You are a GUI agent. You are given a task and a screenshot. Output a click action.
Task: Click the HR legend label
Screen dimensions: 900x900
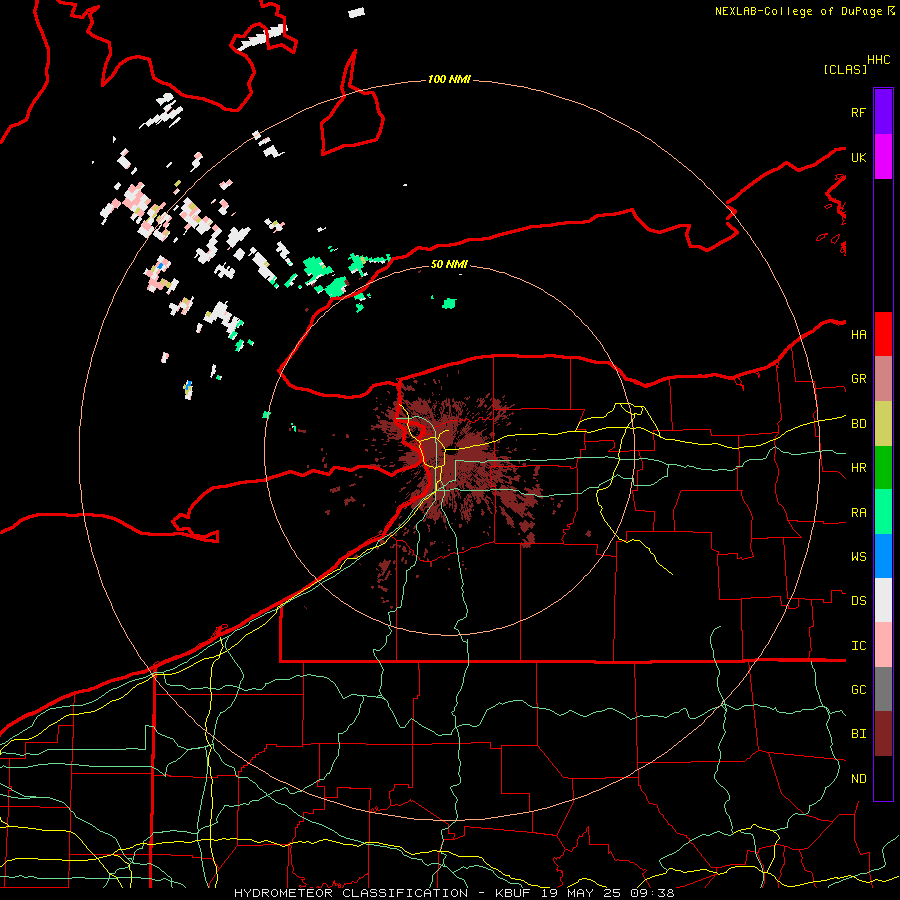pyautogui.click(x=858, y=468)
